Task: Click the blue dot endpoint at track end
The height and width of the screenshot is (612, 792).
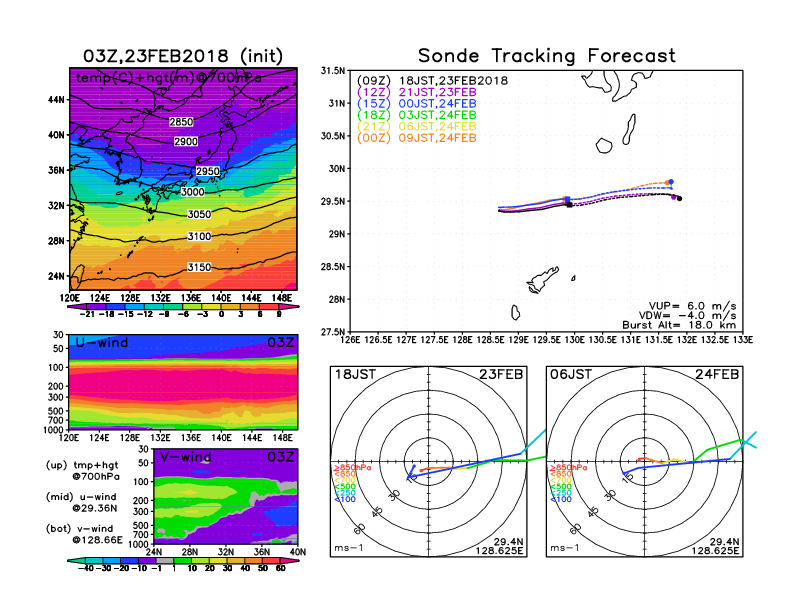Action: click(x=671, y=182)
